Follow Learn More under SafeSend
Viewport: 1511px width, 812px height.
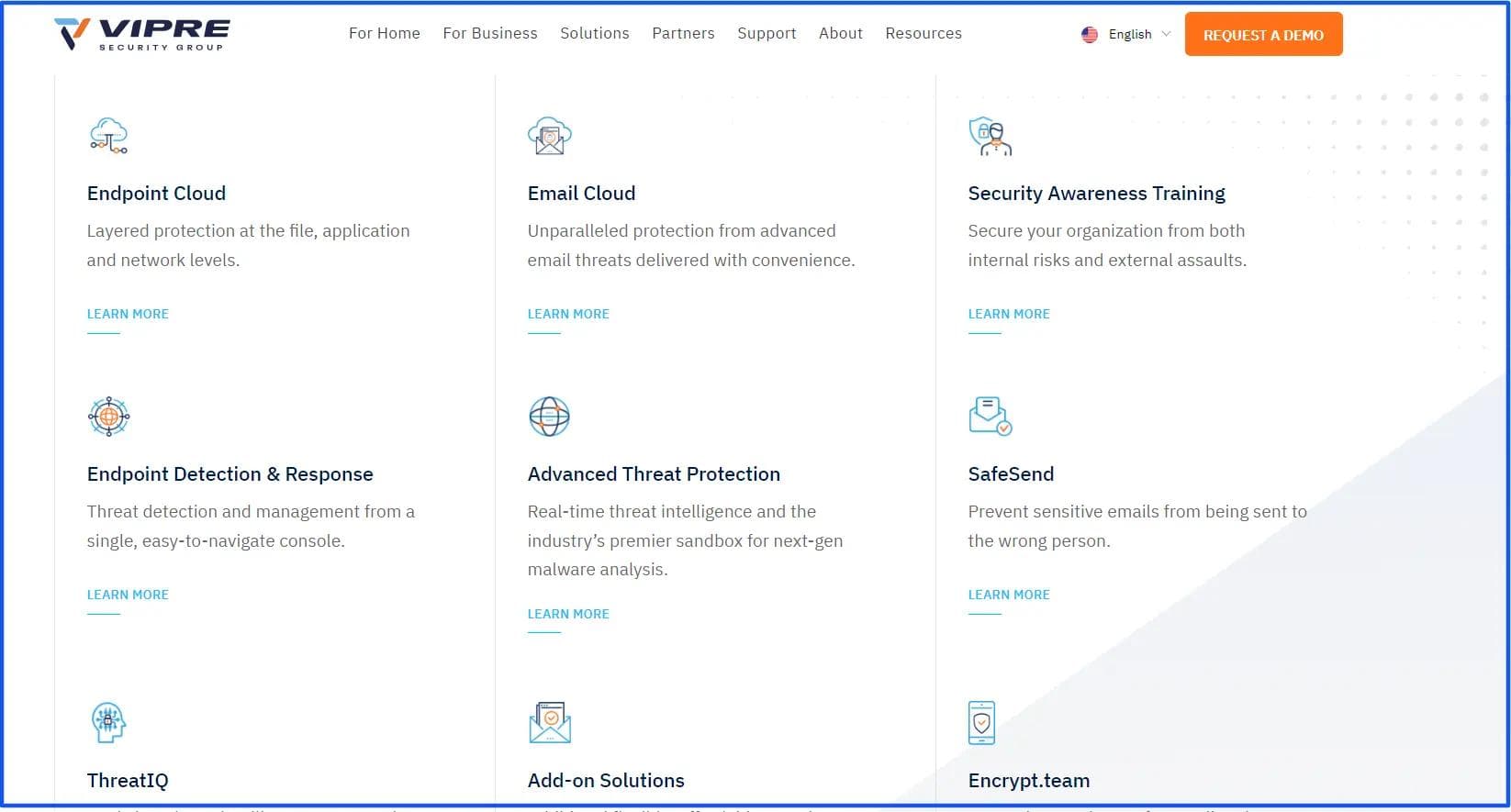coord(1009,595)
